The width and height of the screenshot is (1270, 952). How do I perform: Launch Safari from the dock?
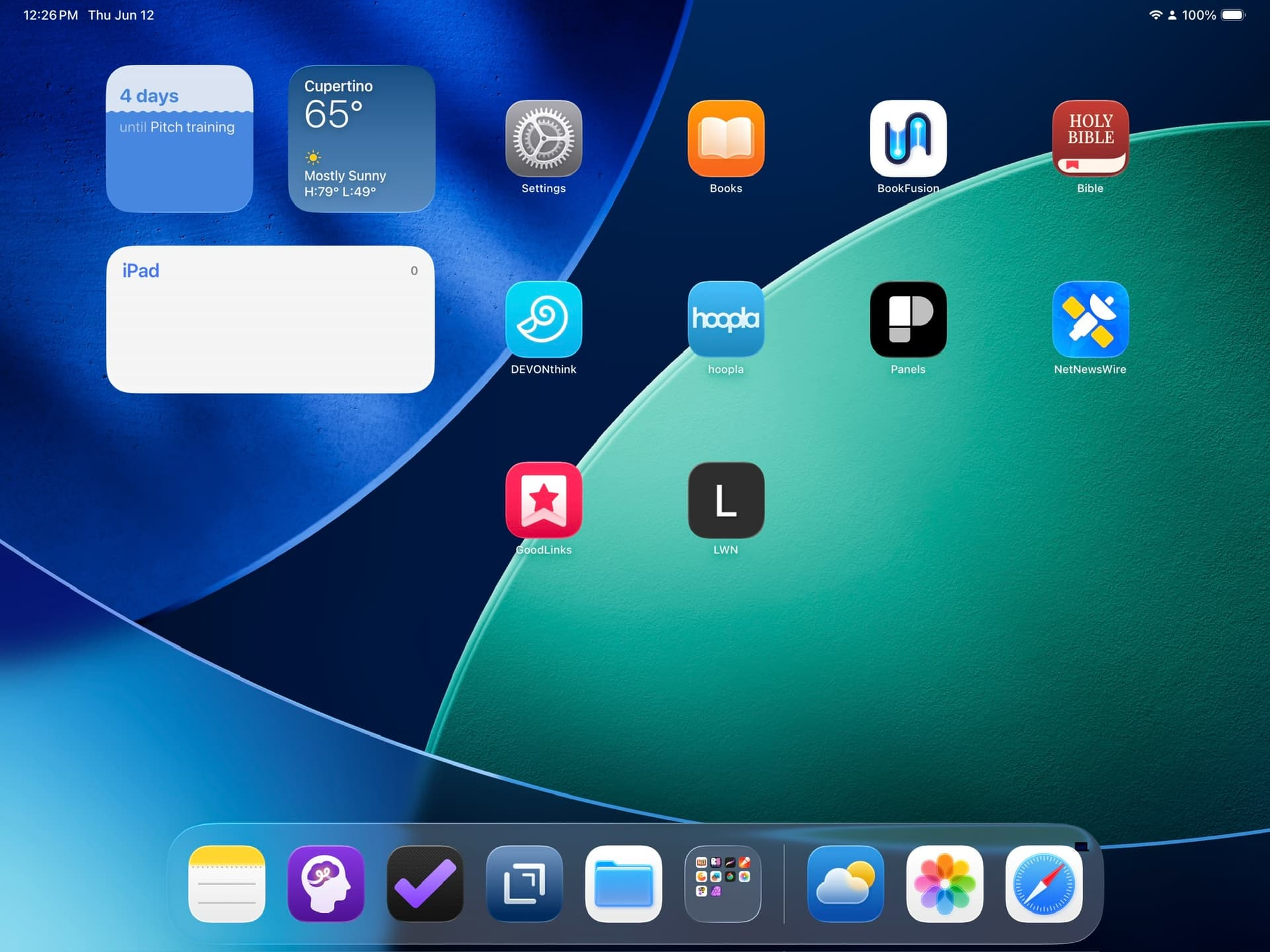click(x=1044, y=883)
